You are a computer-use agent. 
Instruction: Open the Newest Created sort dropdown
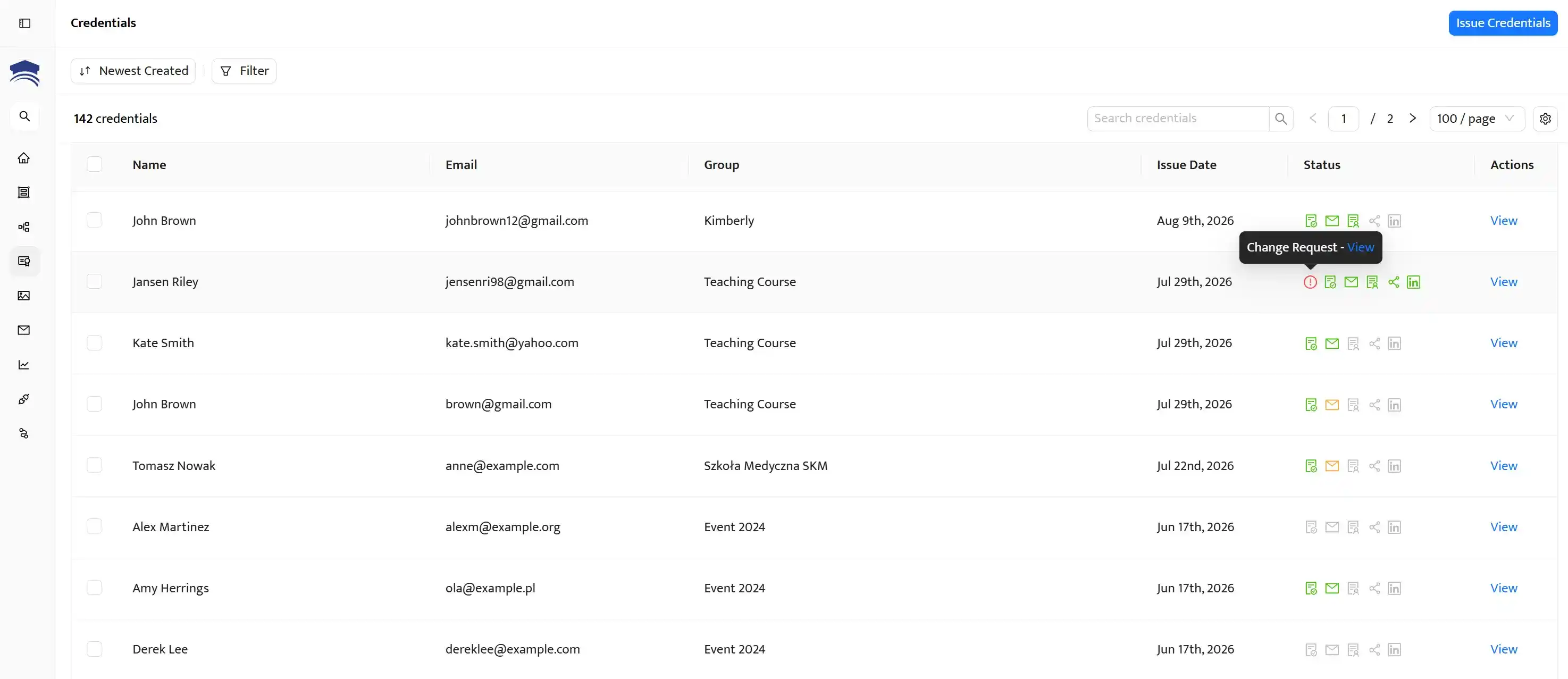point(133,71)
